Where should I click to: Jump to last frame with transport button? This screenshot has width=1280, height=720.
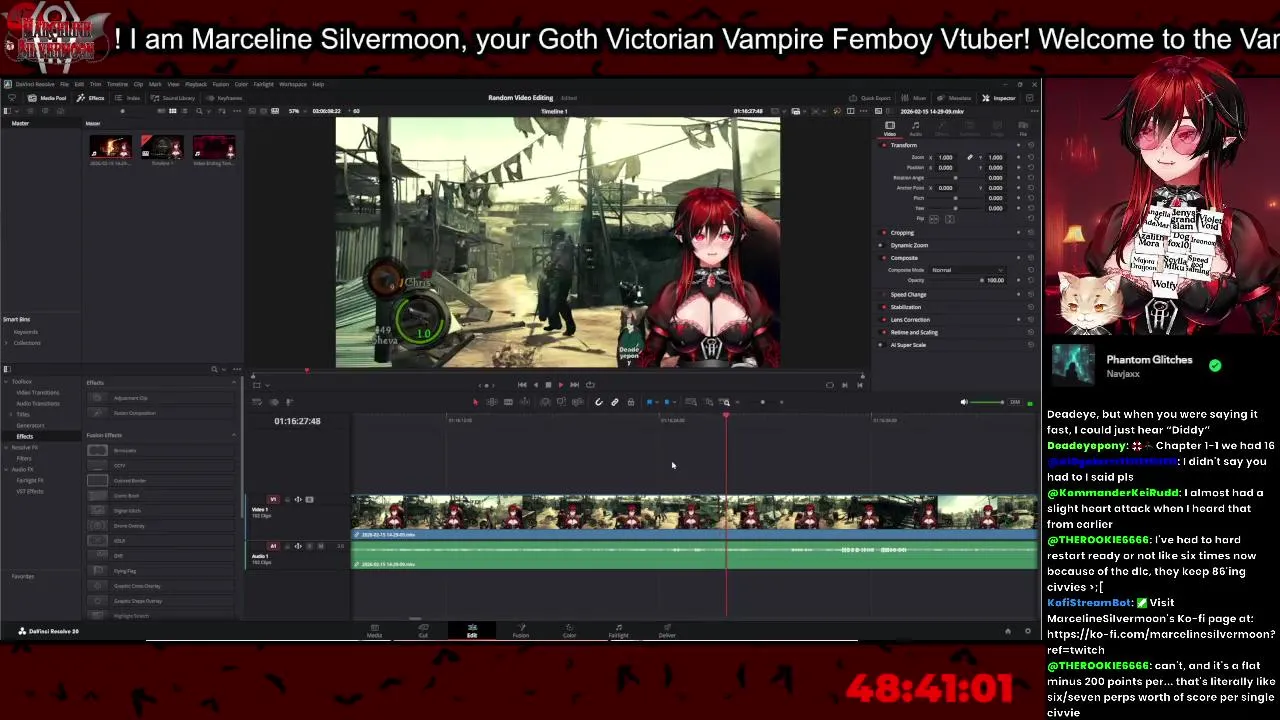pos(574,385)
